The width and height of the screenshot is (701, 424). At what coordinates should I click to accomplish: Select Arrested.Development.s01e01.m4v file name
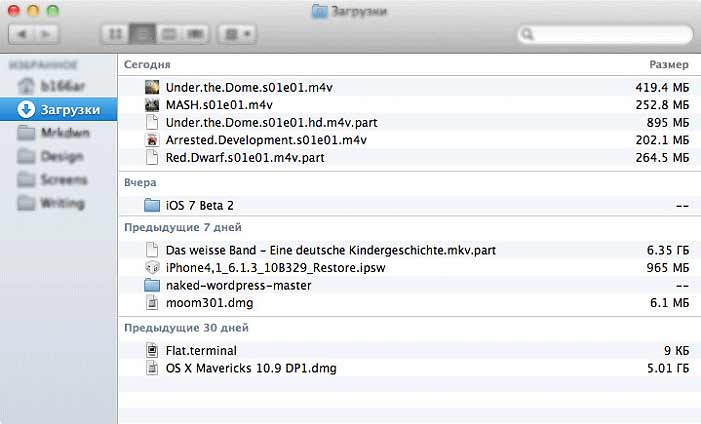(x=266, y=140)
